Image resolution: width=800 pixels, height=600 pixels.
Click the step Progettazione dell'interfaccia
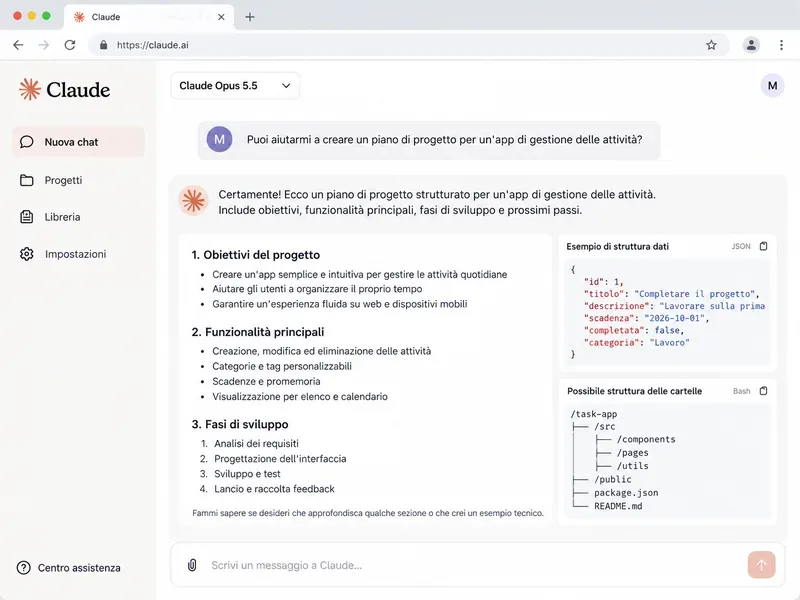(280, 459)
